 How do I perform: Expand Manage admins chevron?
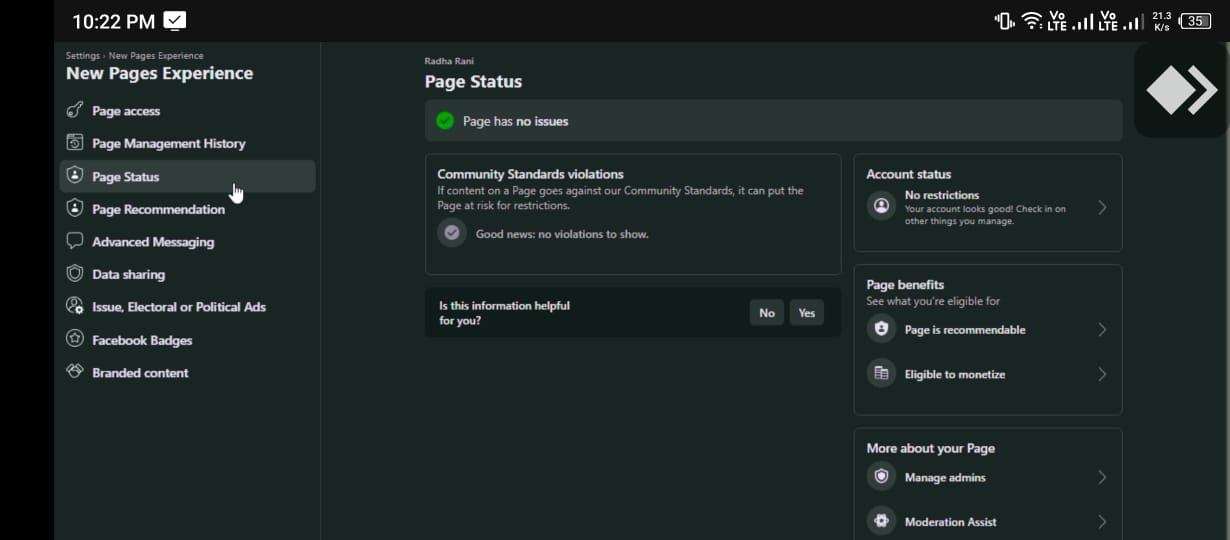tap(1102, 477)
